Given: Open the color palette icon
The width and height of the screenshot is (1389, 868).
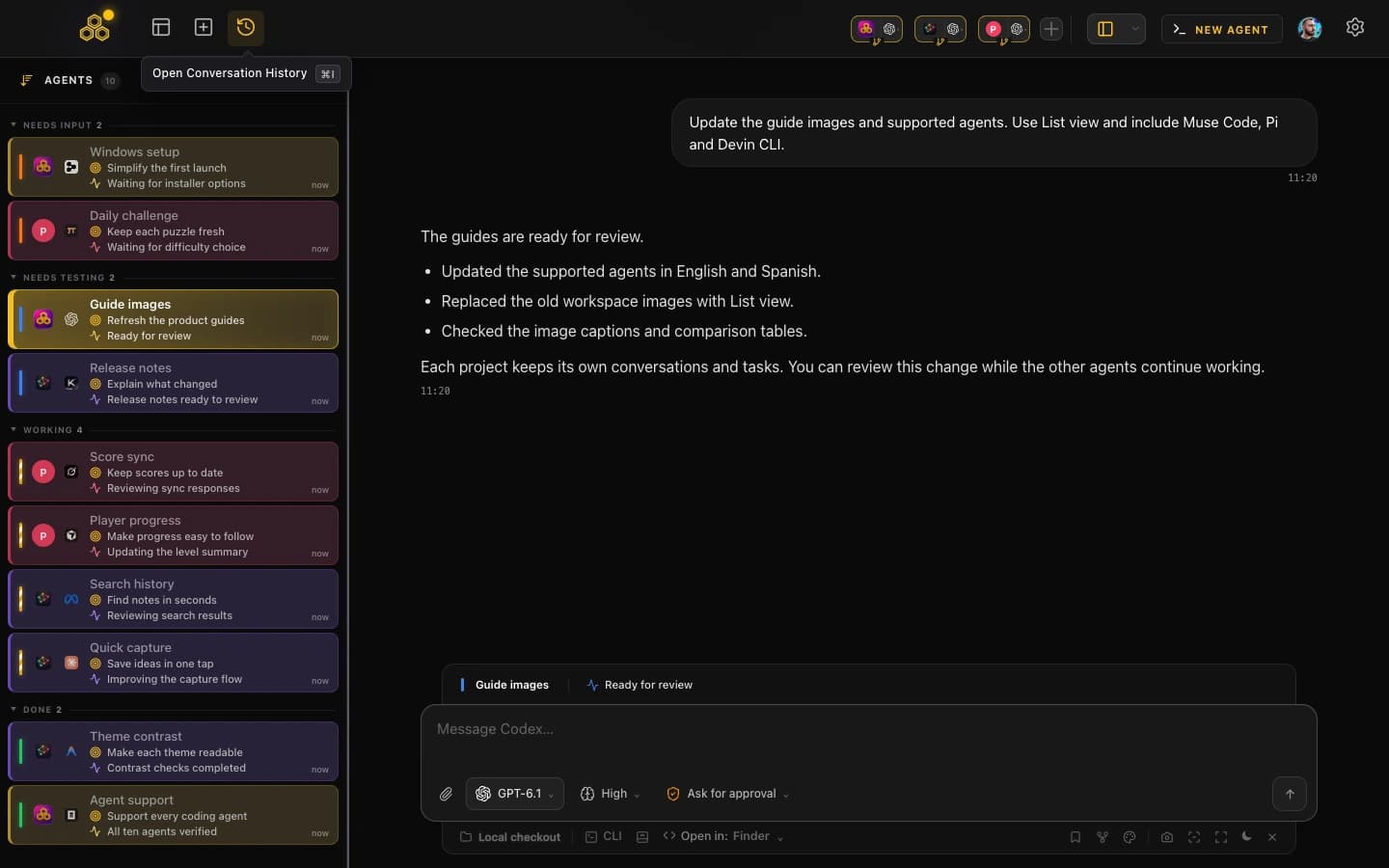Looking at the screenshot, I should coord(1130,837).
